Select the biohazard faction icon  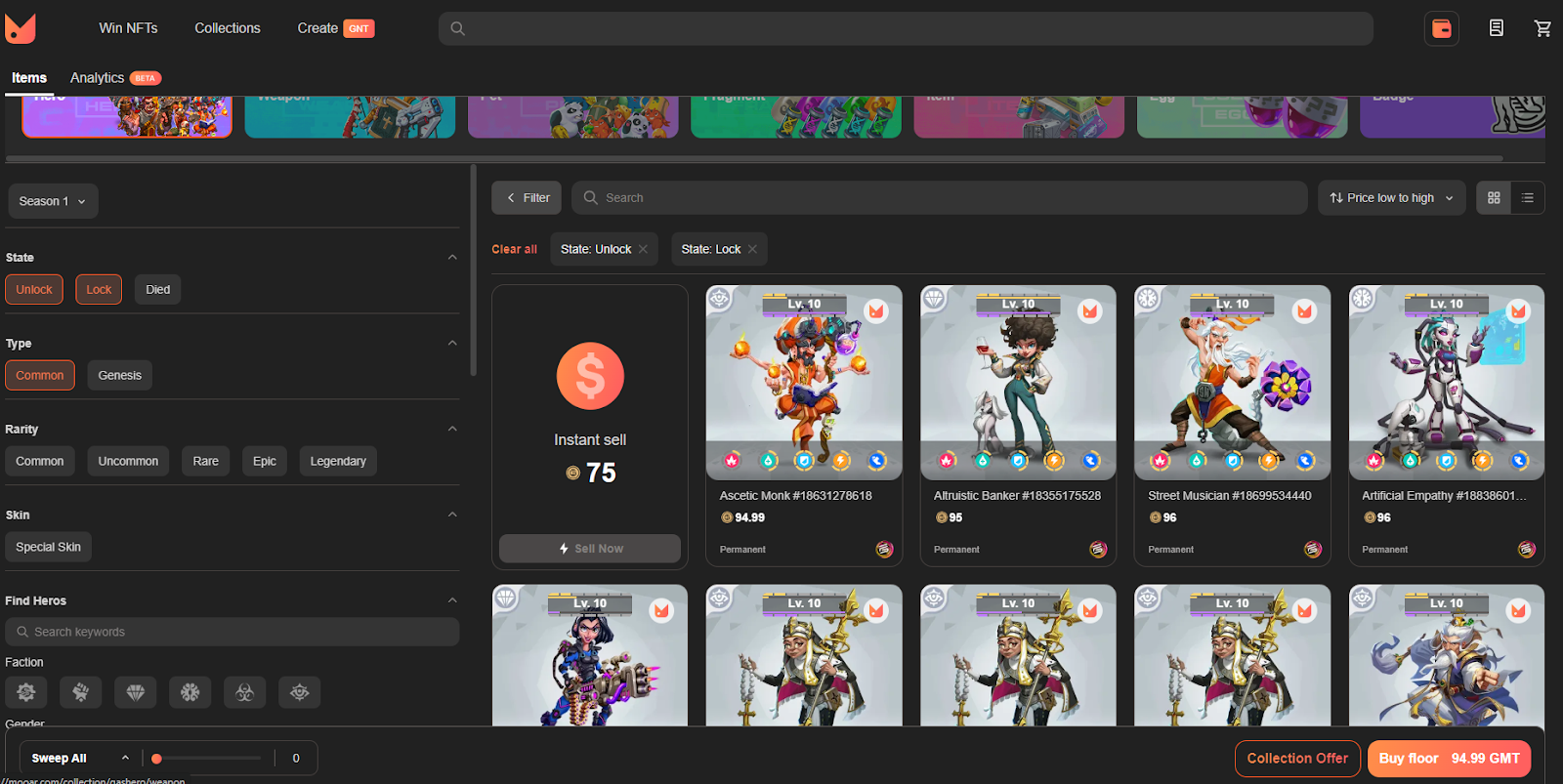(x=245, y=692)
